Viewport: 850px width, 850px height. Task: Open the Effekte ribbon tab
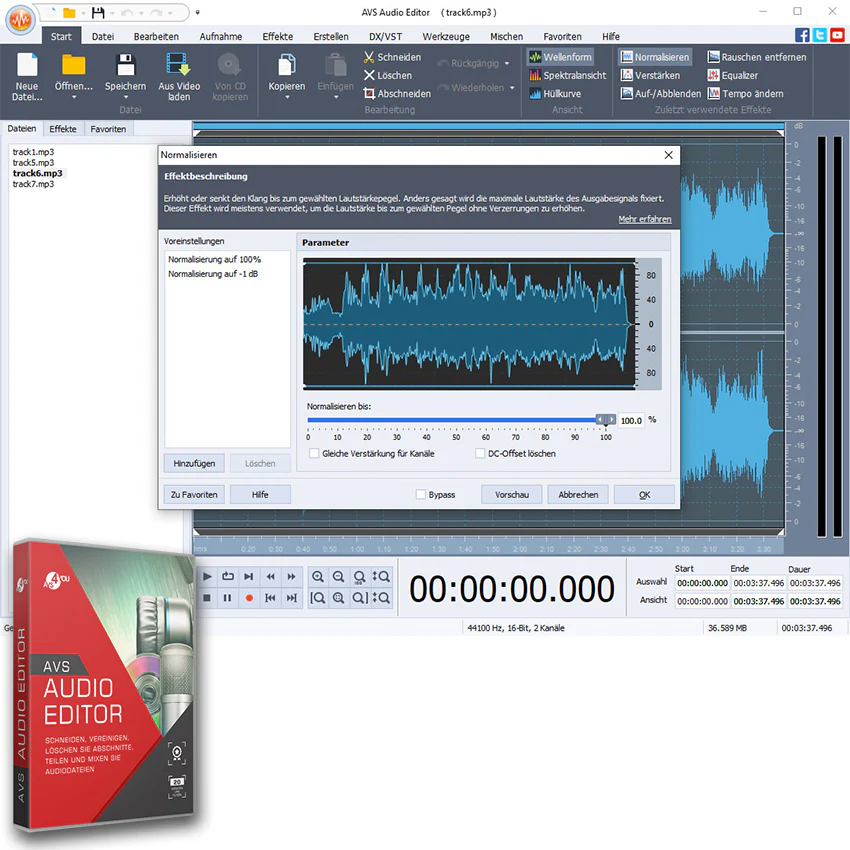tap(278, 36)
